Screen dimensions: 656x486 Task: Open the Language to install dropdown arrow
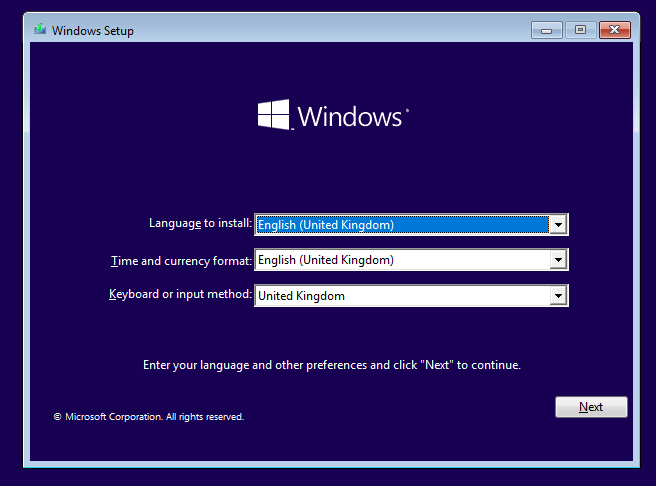point(558,225)
